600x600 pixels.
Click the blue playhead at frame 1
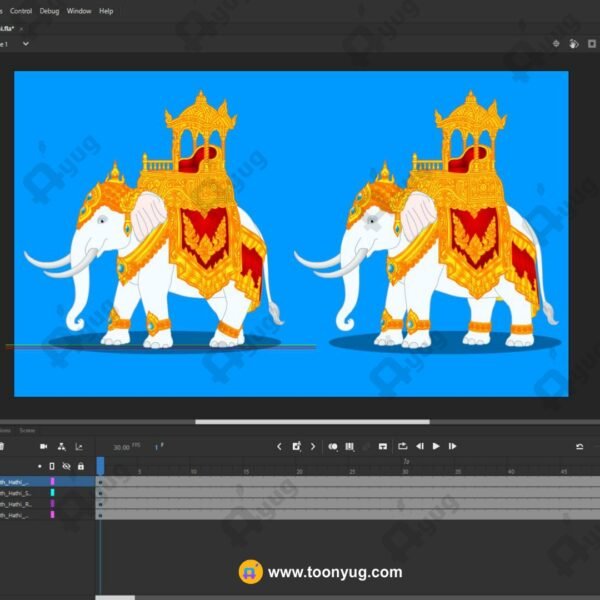[100, 466]
